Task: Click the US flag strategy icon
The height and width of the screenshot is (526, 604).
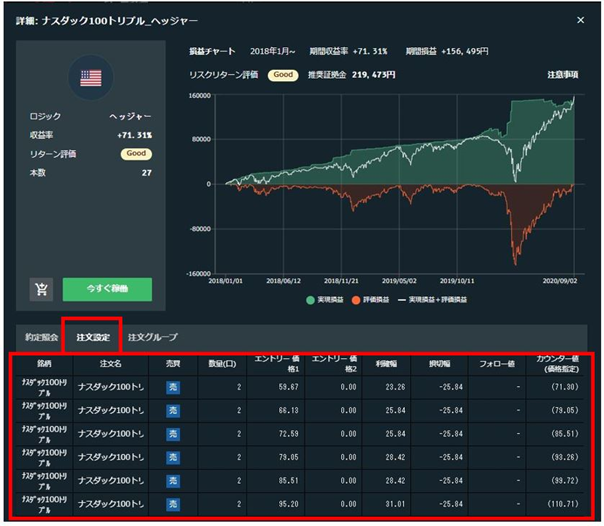Action: click(91, 78)
